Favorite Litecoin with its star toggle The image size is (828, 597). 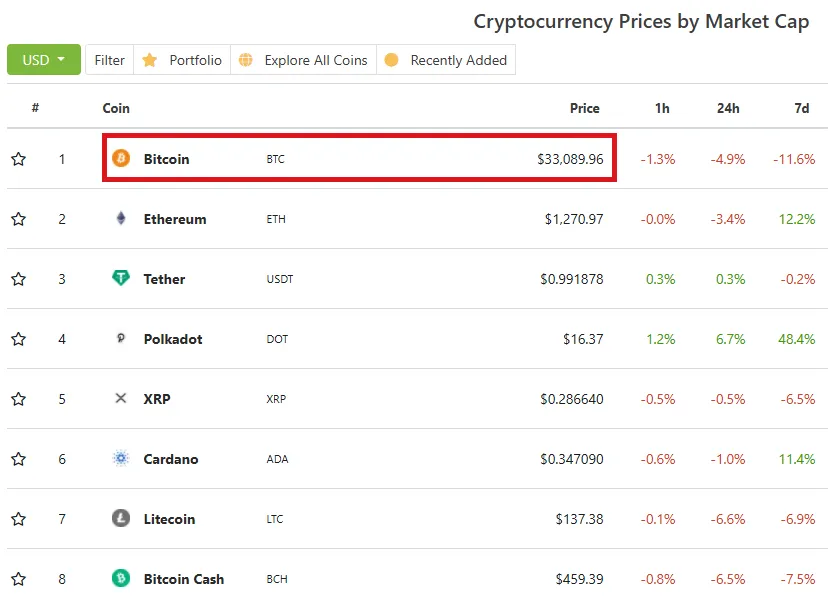(x=18, y=519)
